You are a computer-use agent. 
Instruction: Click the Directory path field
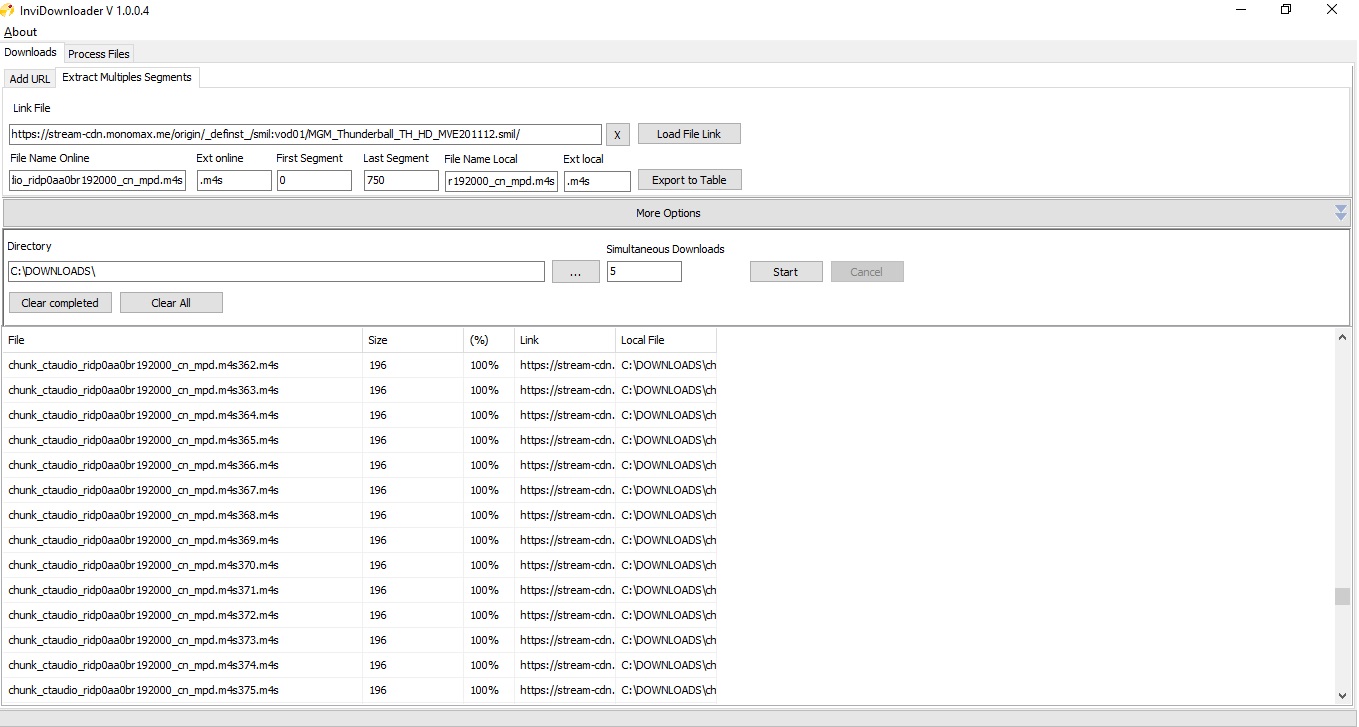point(276,271)
